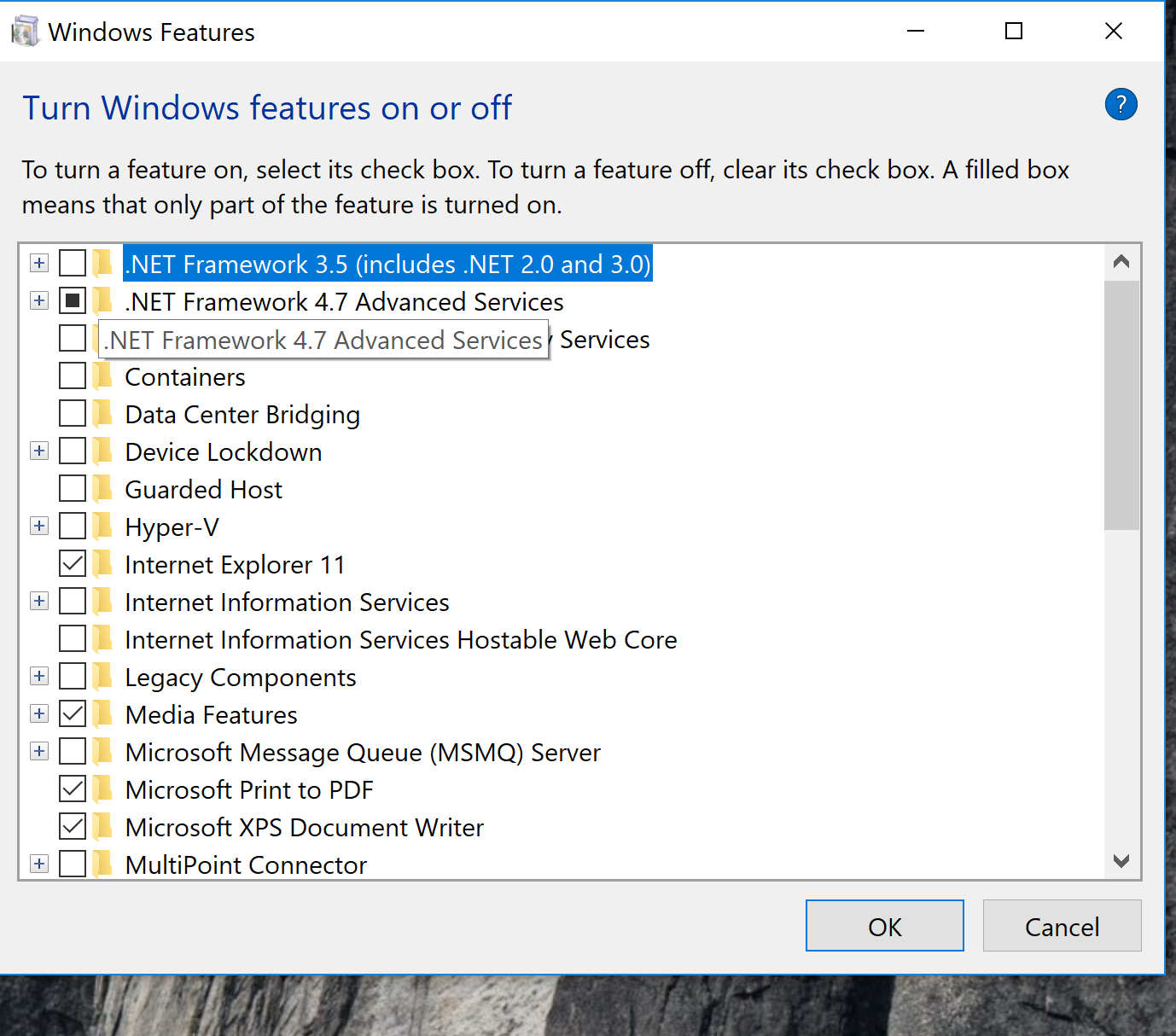The width and height of the screenshot is (1176, 1036).
Task: Click the feature list scrollbar thumb
Action: click(x=1121, y=405)
